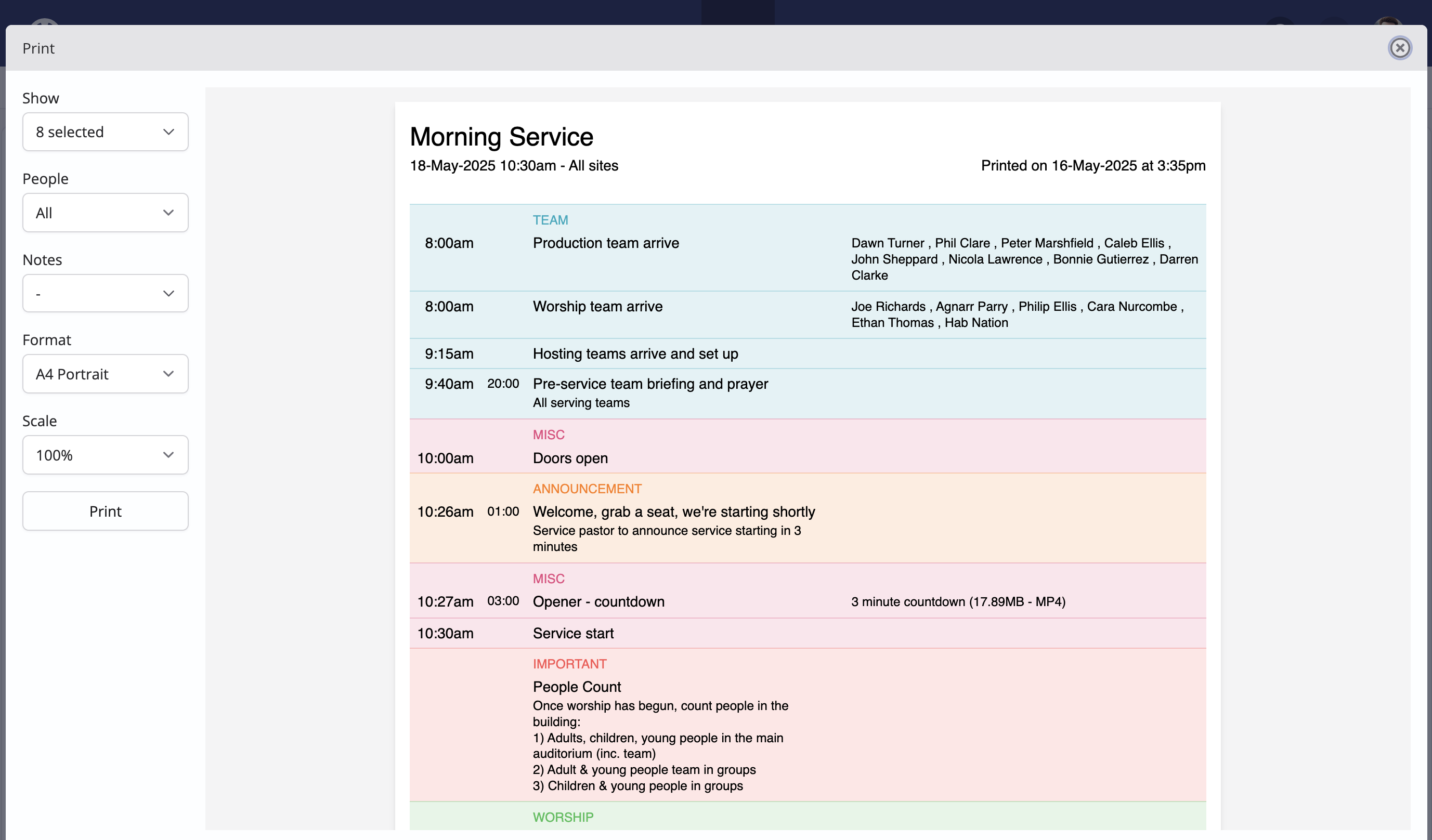Click '3 minute countdown (17.89MB - MP4)' file
Screen dimensions: 1432x840
pyautogui.click(x=958, y=602)
